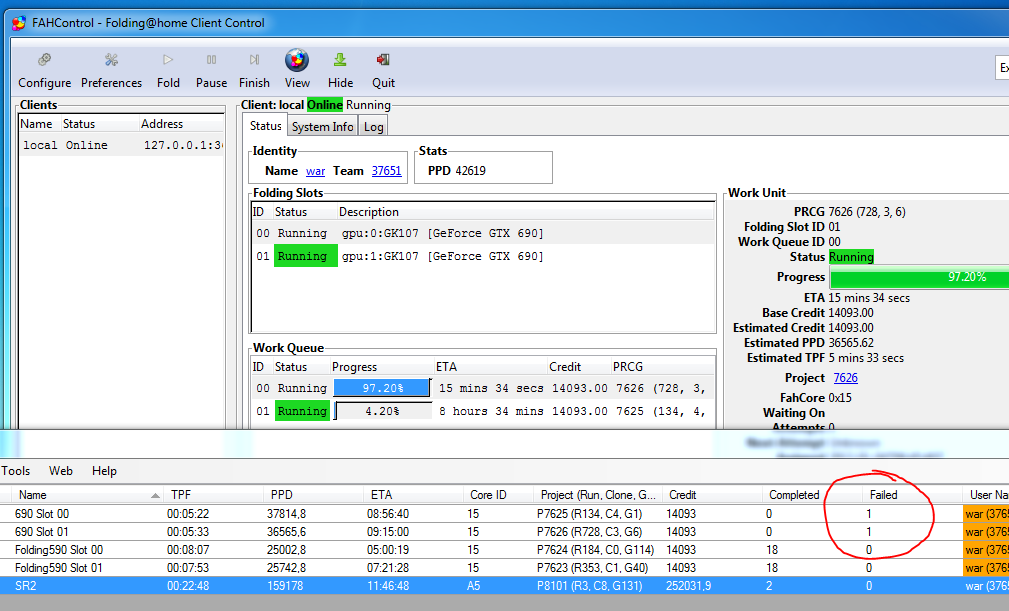Viewport: 1009px width, 611px height.
Task: Select the 'Folding590 Slot 00' row
Action: (504, 550)
